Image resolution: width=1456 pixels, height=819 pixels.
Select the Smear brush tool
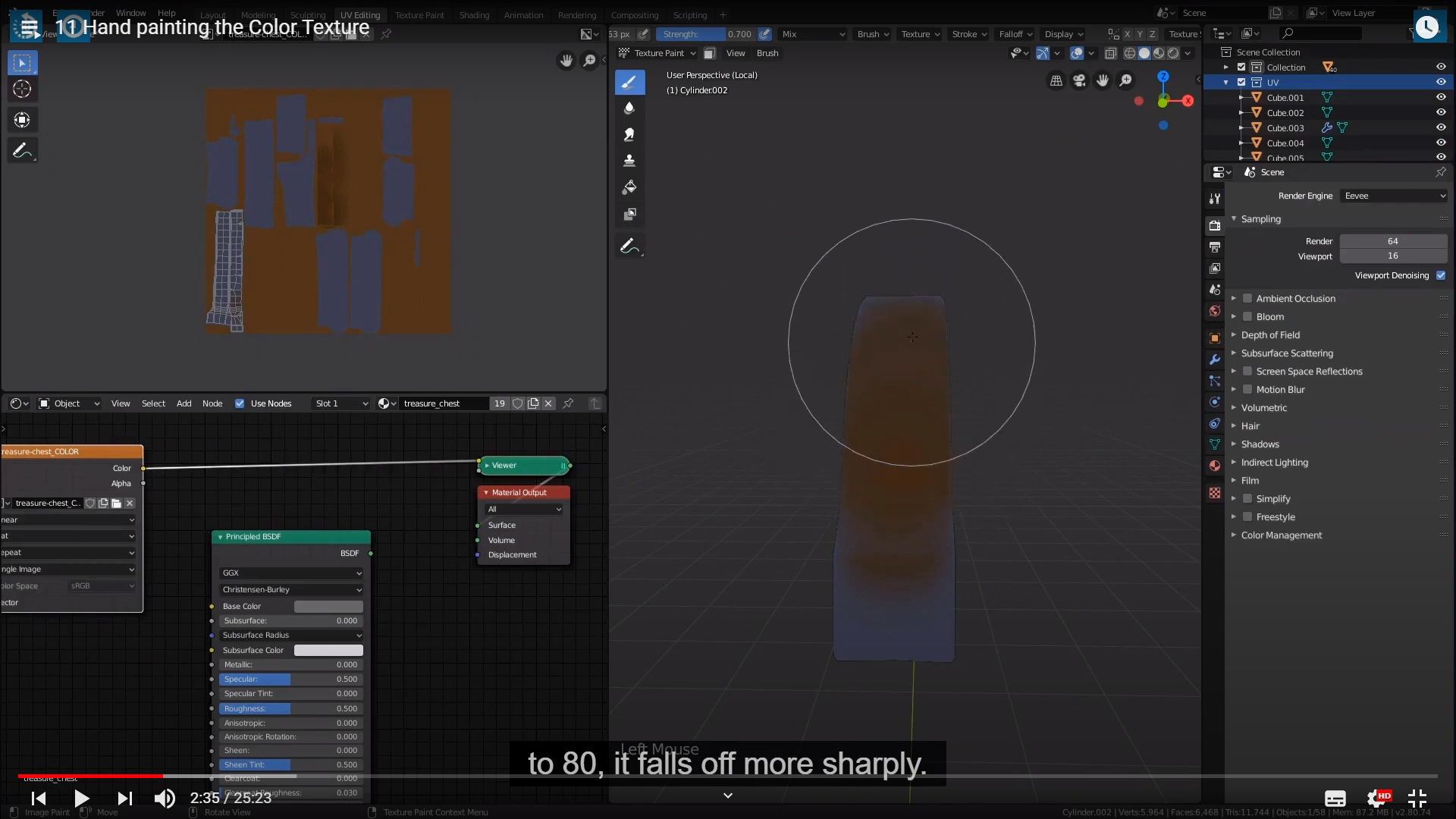point(629,135)
